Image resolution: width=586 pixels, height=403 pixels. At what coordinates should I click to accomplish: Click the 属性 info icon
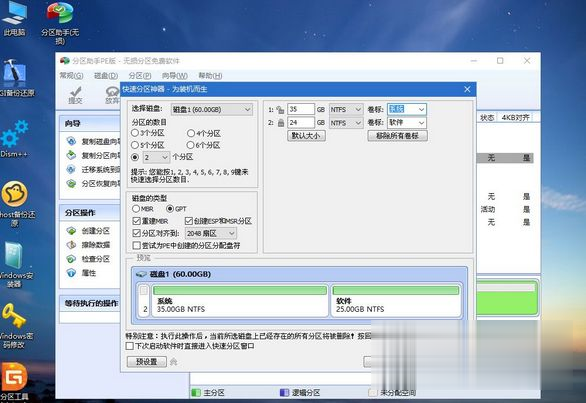[x=71, y=273]
